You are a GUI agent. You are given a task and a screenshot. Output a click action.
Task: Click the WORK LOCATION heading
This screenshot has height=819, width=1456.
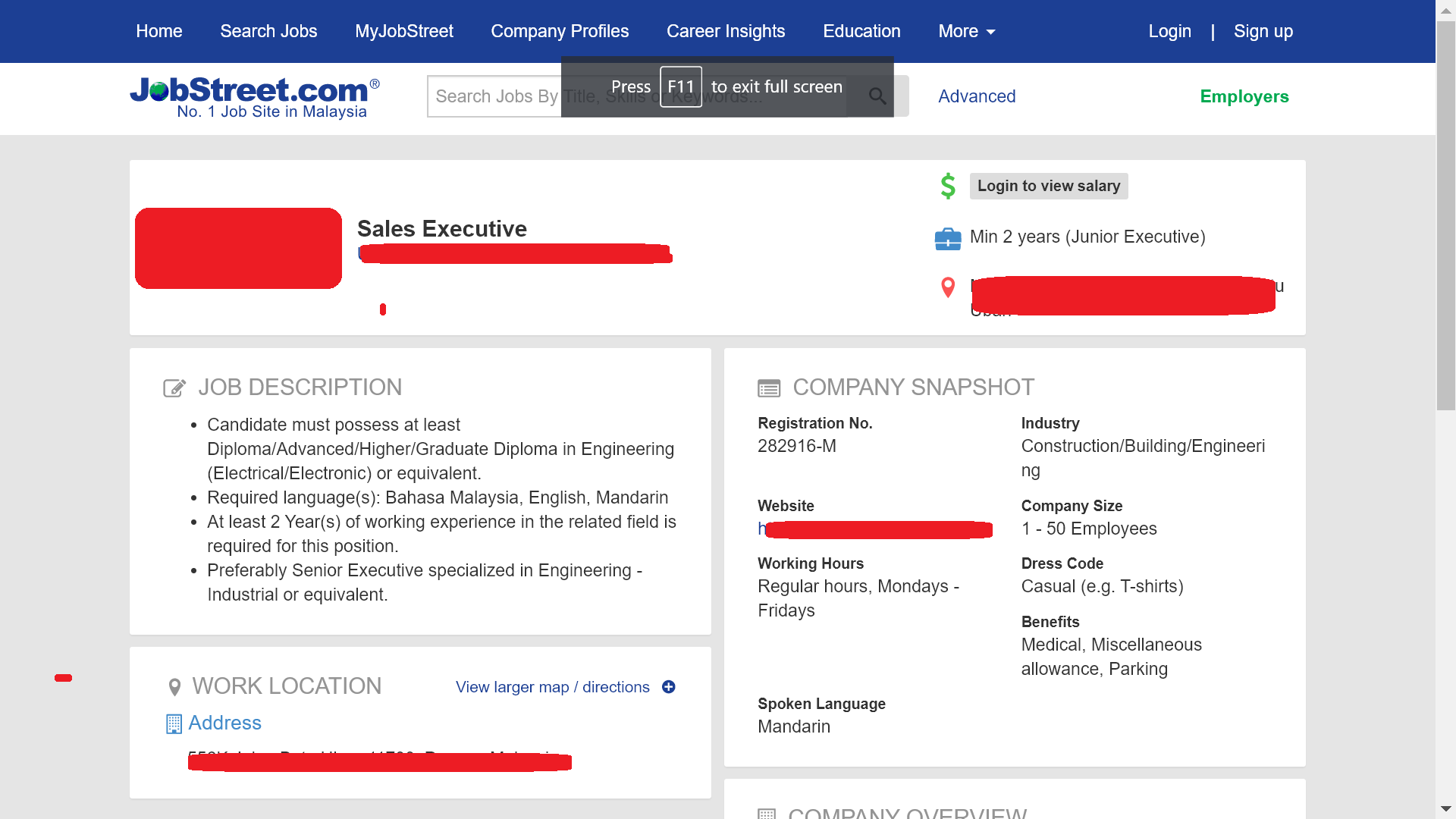[x=287, y=686]
